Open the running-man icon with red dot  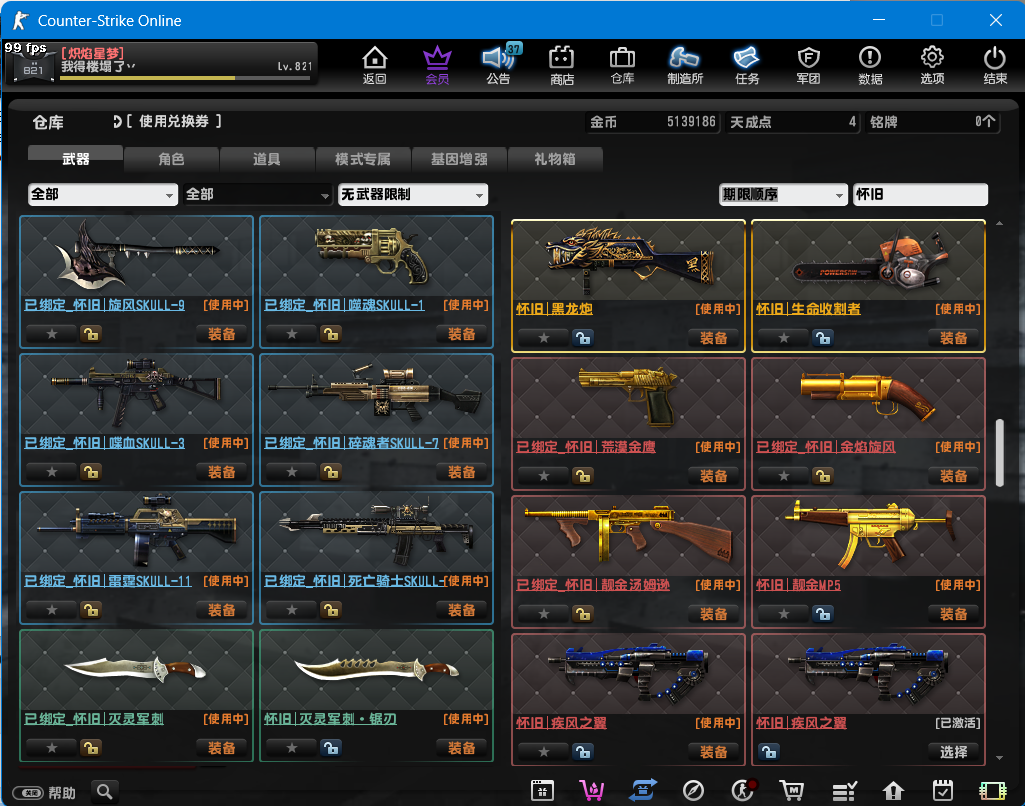tap(743, 790)
